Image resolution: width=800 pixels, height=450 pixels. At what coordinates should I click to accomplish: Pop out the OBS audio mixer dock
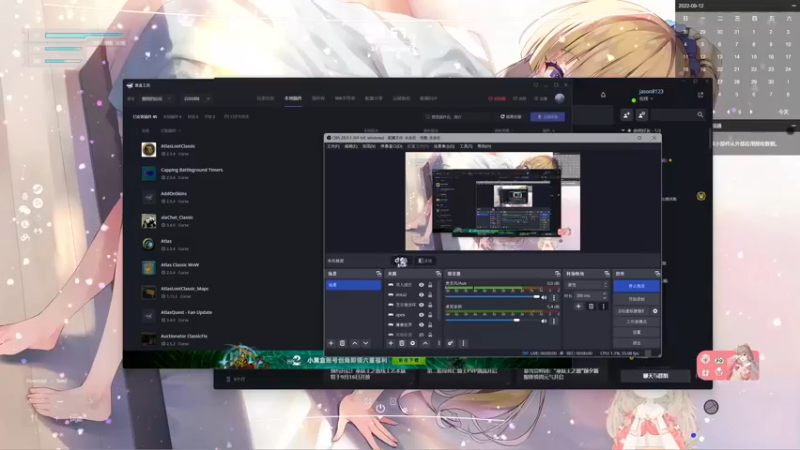557,274
